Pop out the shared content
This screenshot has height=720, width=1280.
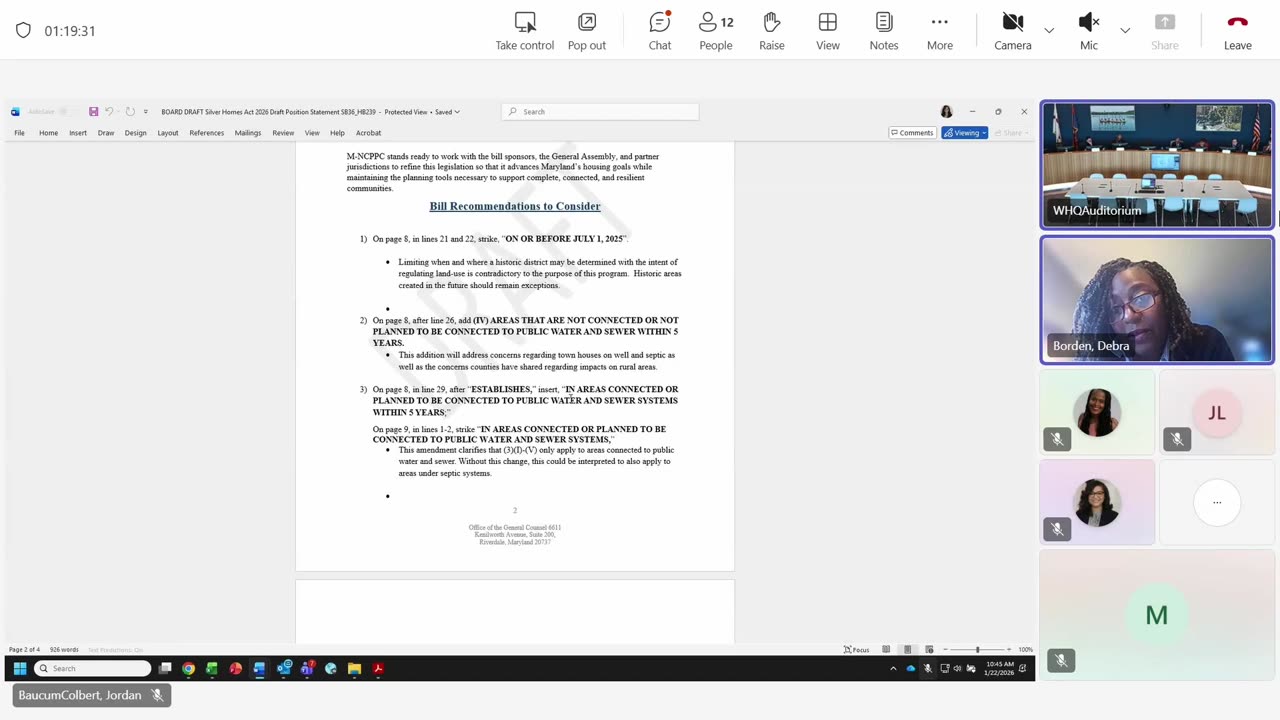(x=587, y=31)
